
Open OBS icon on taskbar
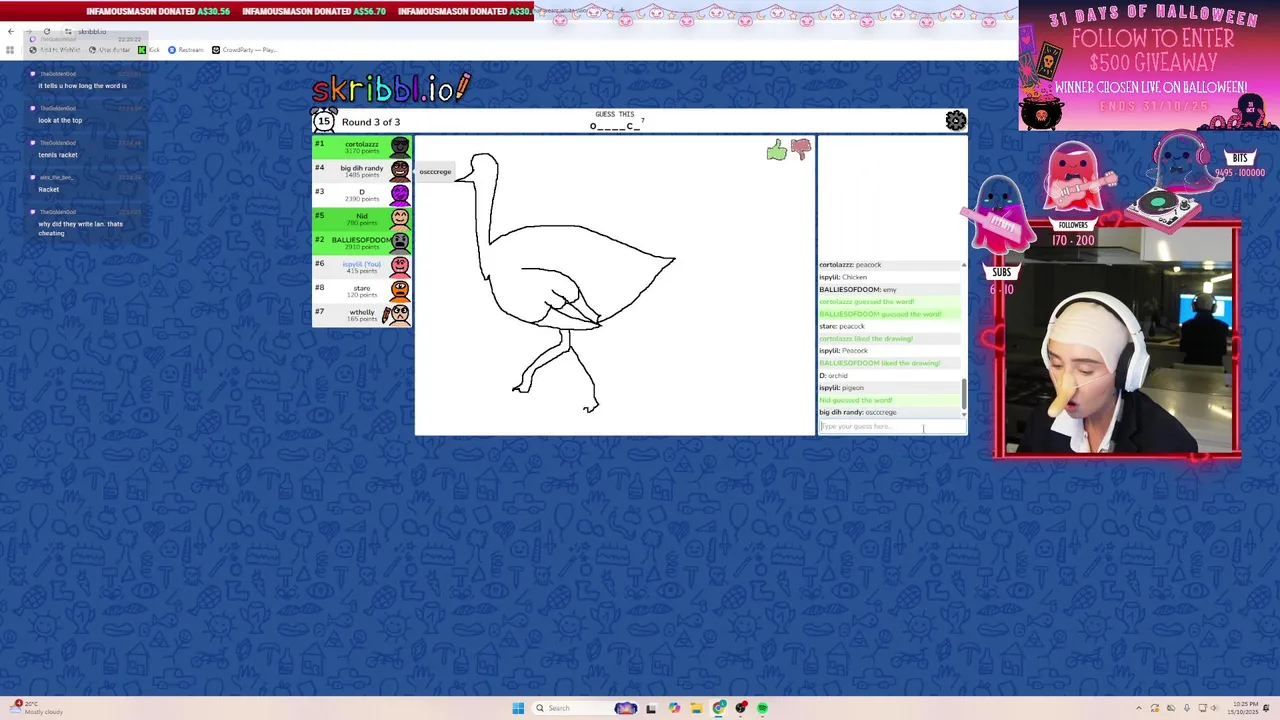(x=741, y=708)
